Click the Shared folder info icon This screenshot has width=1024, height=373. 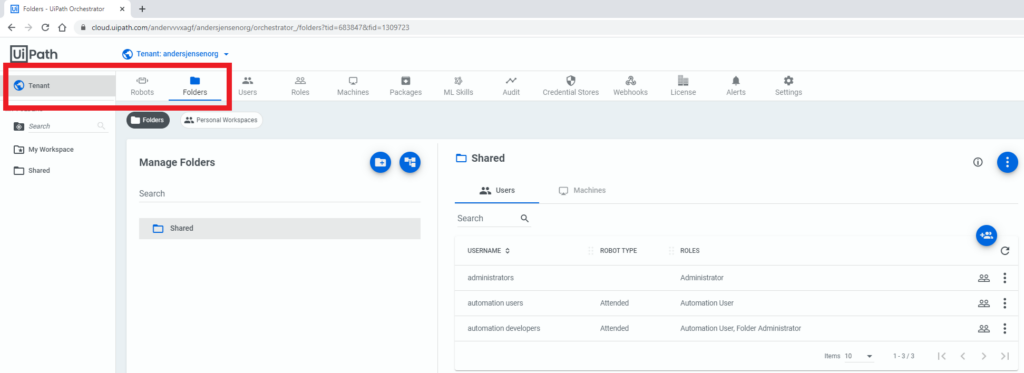pyautogui.click(x=978, y=162)
